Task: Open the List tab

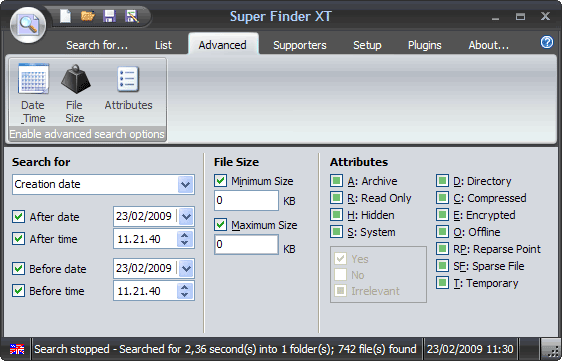Action: tap(163, 45)
